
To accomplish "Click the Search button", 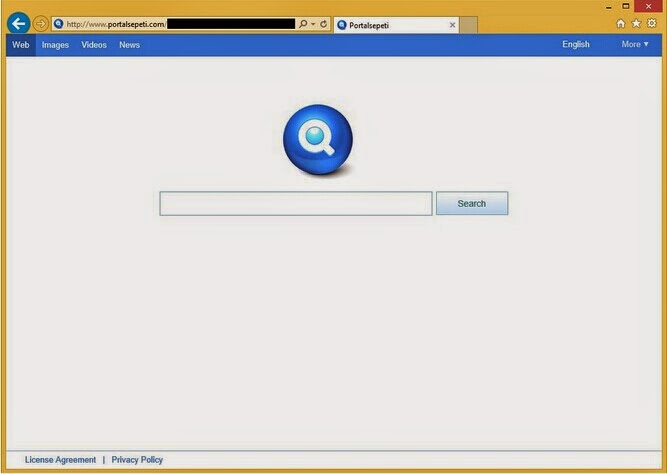I will 472,203.
